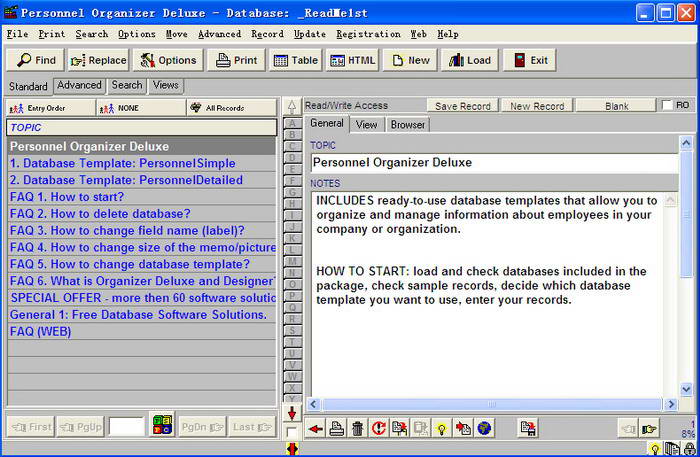Click the colored grid icon in navigation bar

coord(162,424)
